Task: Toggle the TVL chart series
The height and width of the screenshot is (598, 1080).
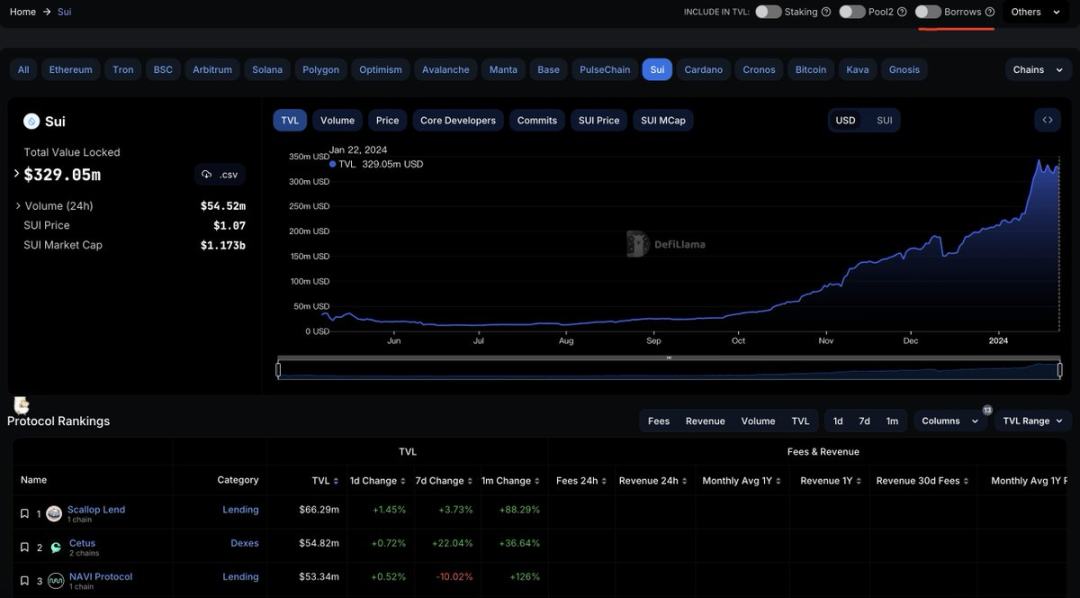Action: [290, 120]
